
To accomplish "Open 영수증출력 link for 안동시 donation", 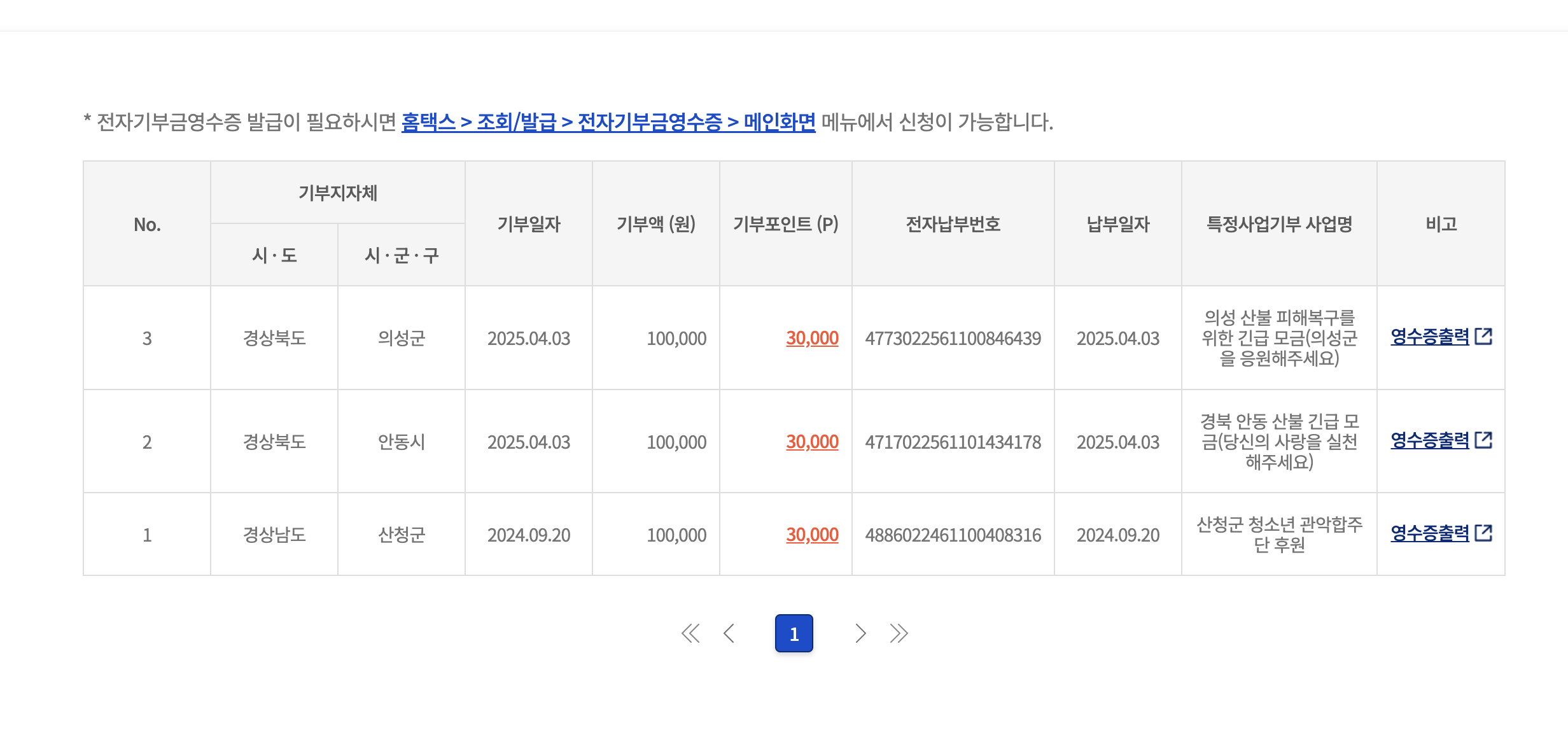I will pos(1429,440).
